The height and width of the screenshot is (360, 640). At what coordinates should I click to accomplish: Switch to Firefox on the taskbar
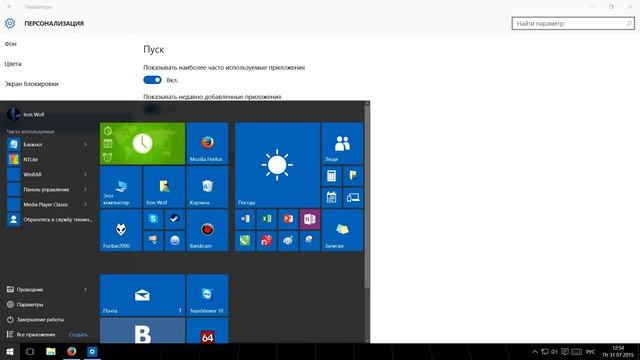(x=71, y=351)
